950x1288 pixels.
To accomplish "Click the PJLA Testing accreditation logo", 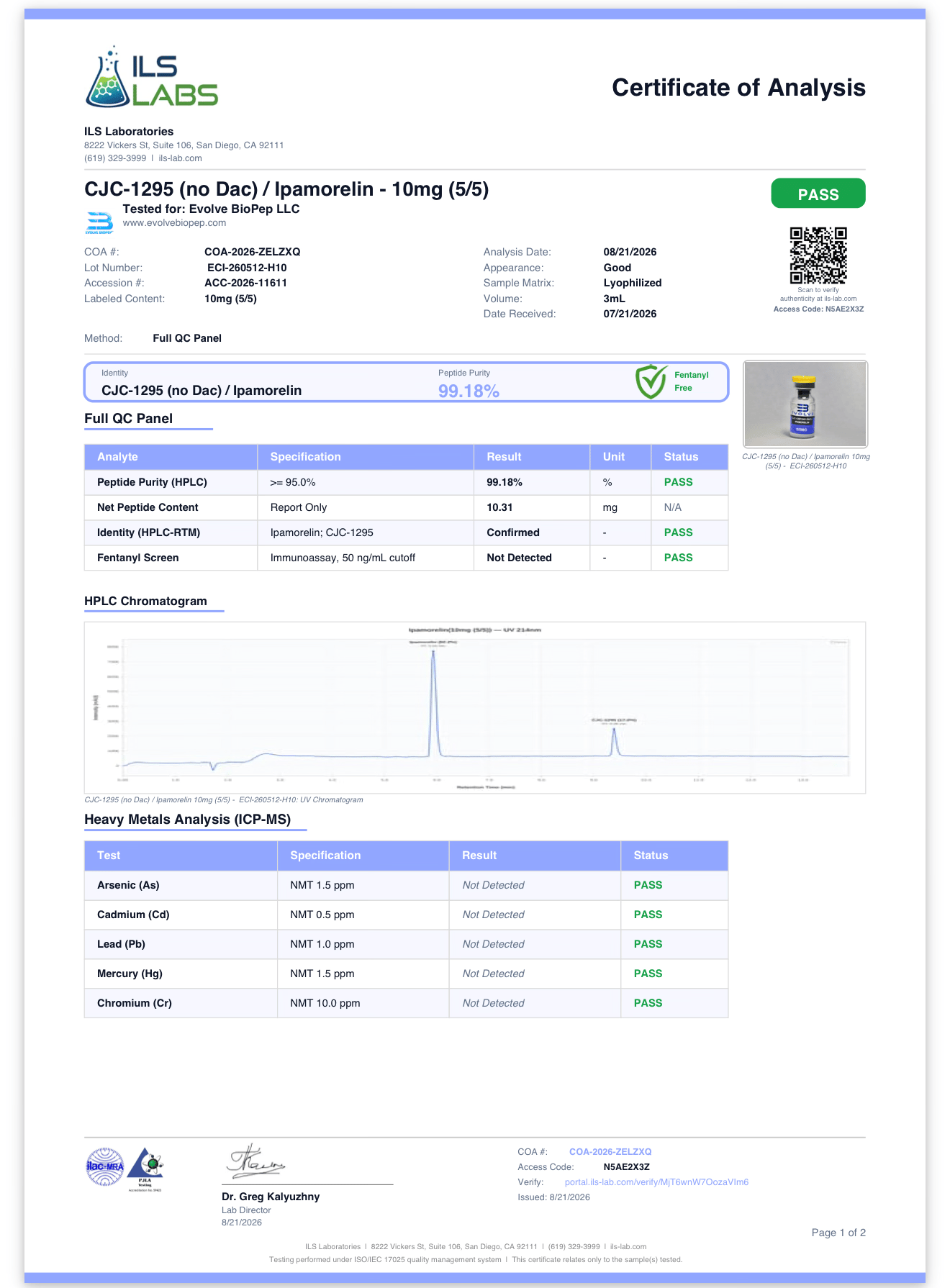I will (x=145, y=1169).
